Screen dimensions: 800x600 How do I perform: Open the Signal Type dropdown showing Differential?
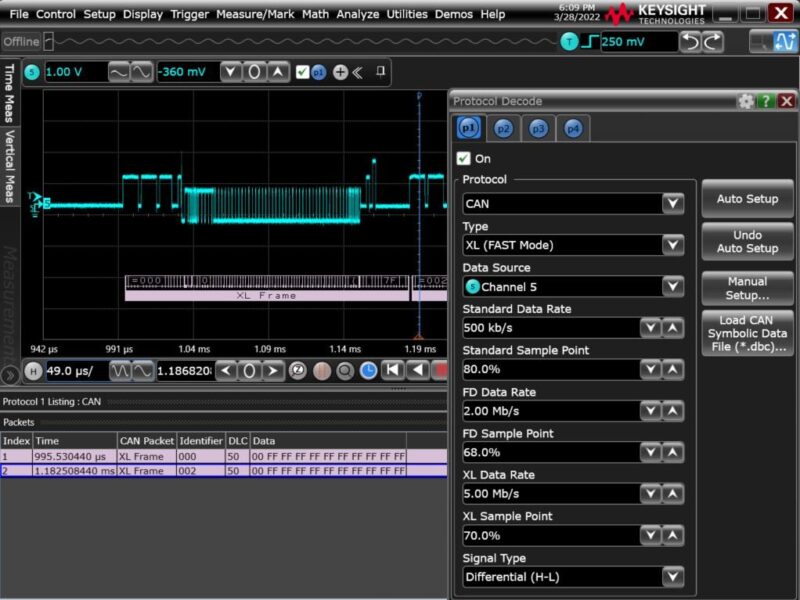coord(575,577)
